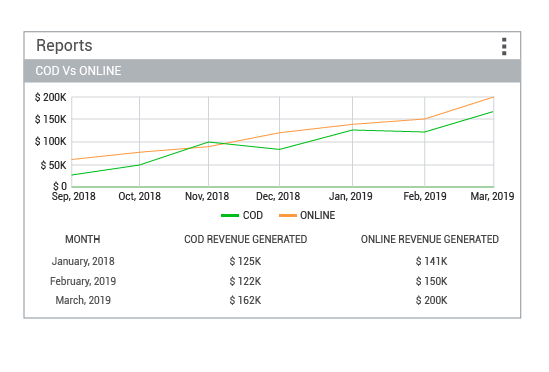Click the Sep, 2018 axis label
This screenshot has width=549, height=372.
click(74, 196)
